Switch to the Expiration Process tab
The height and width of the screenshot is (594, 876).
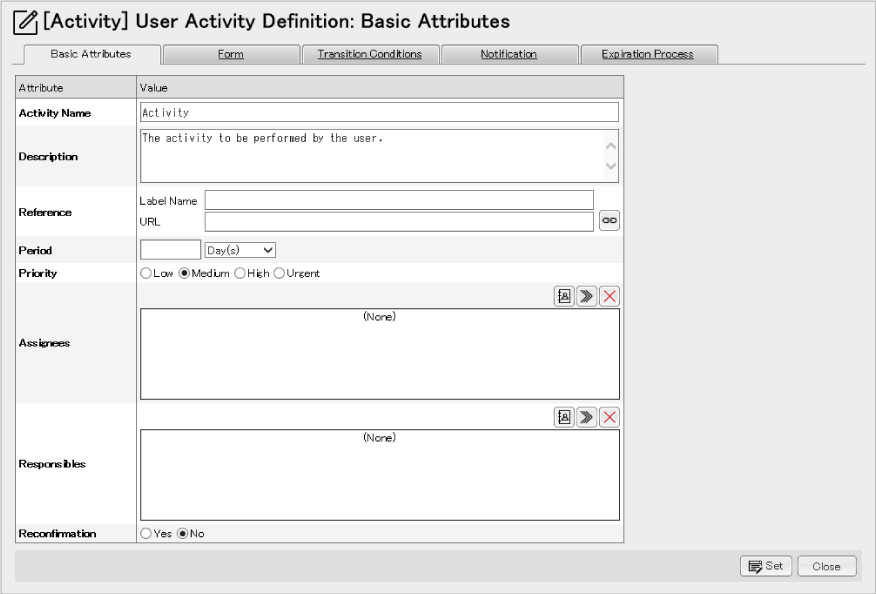point(649,54)
